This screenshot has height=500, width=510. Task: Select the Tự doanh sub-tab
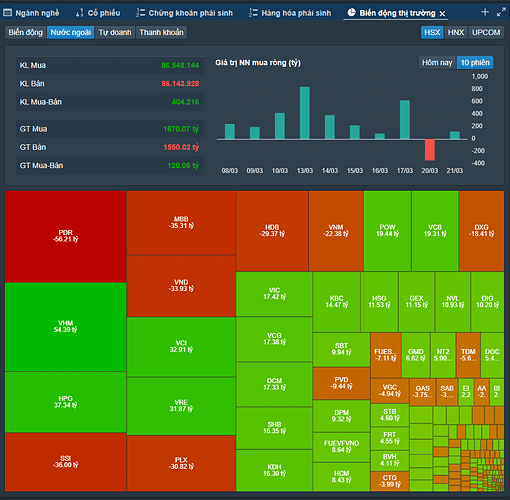pyautogui.click(x=115, y=32)
